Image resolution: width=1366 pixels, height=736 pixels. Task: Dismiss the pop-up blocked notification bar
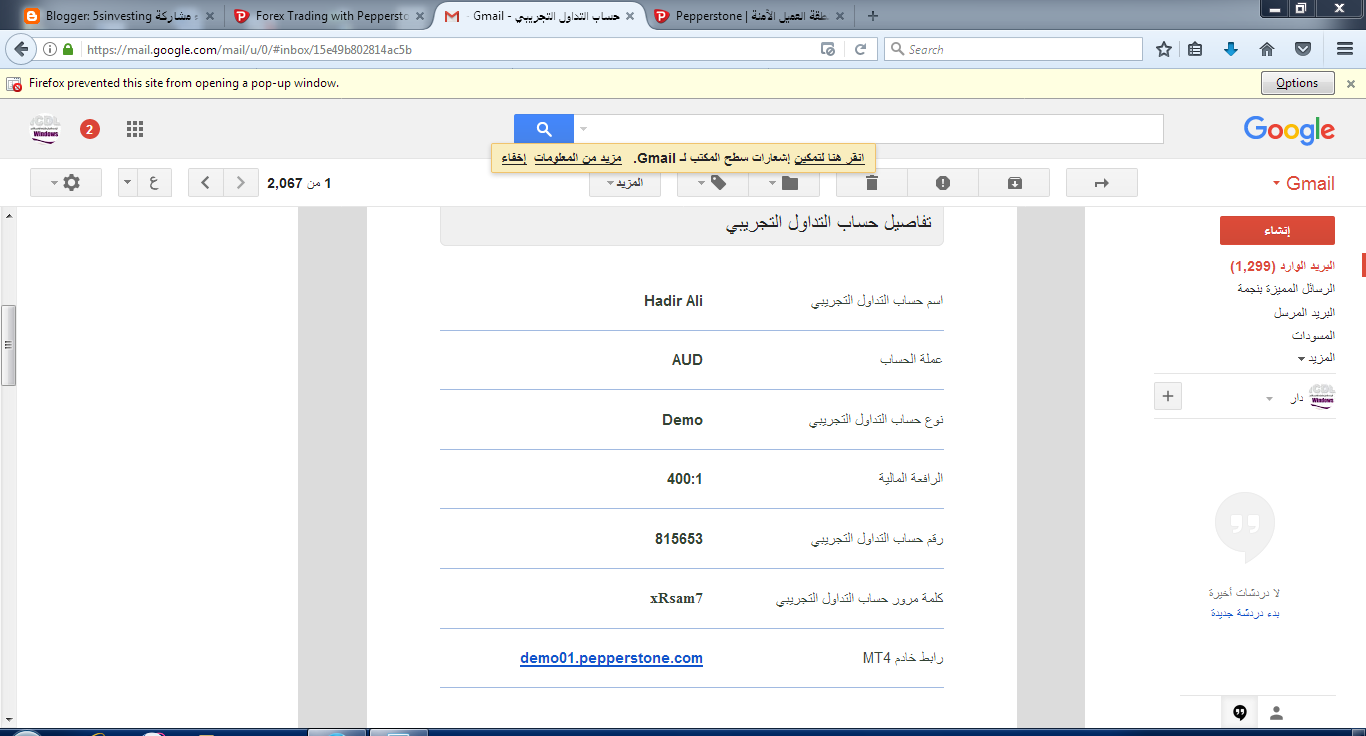[x=1351, y=84]
